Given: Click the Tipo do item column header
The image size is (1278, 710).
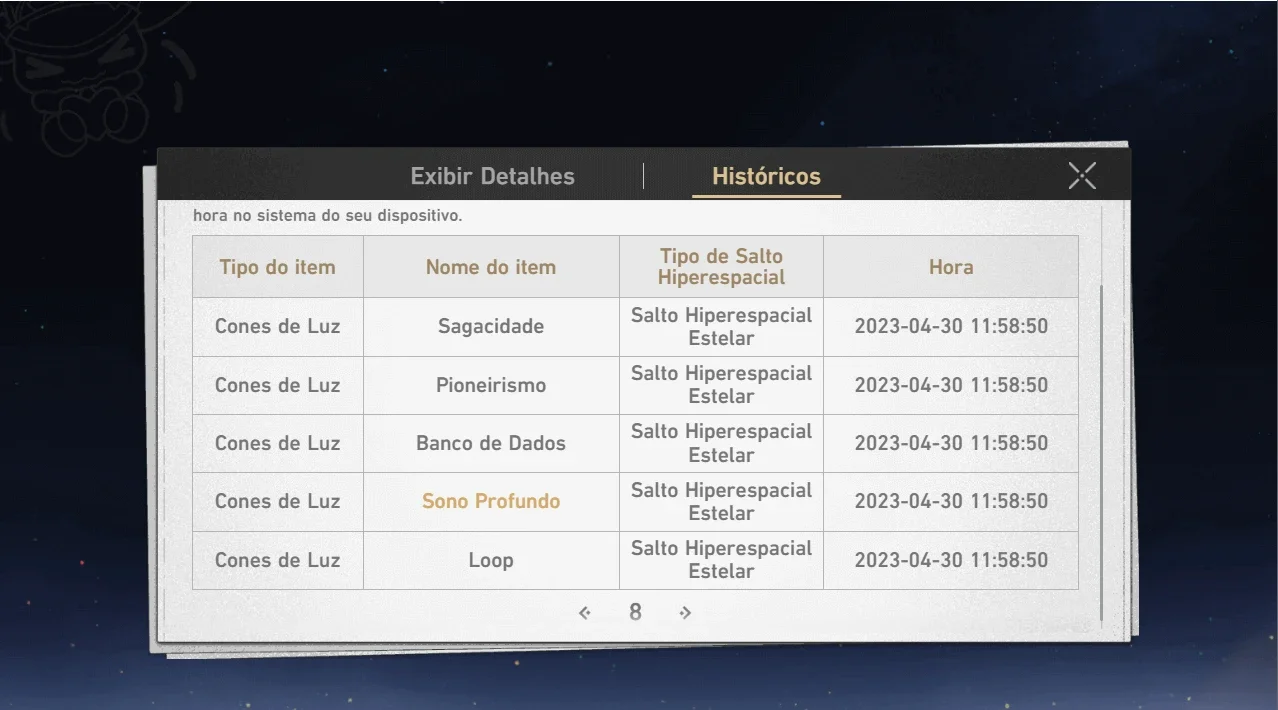Looking at the screenshot, I should tap(277, 267).
